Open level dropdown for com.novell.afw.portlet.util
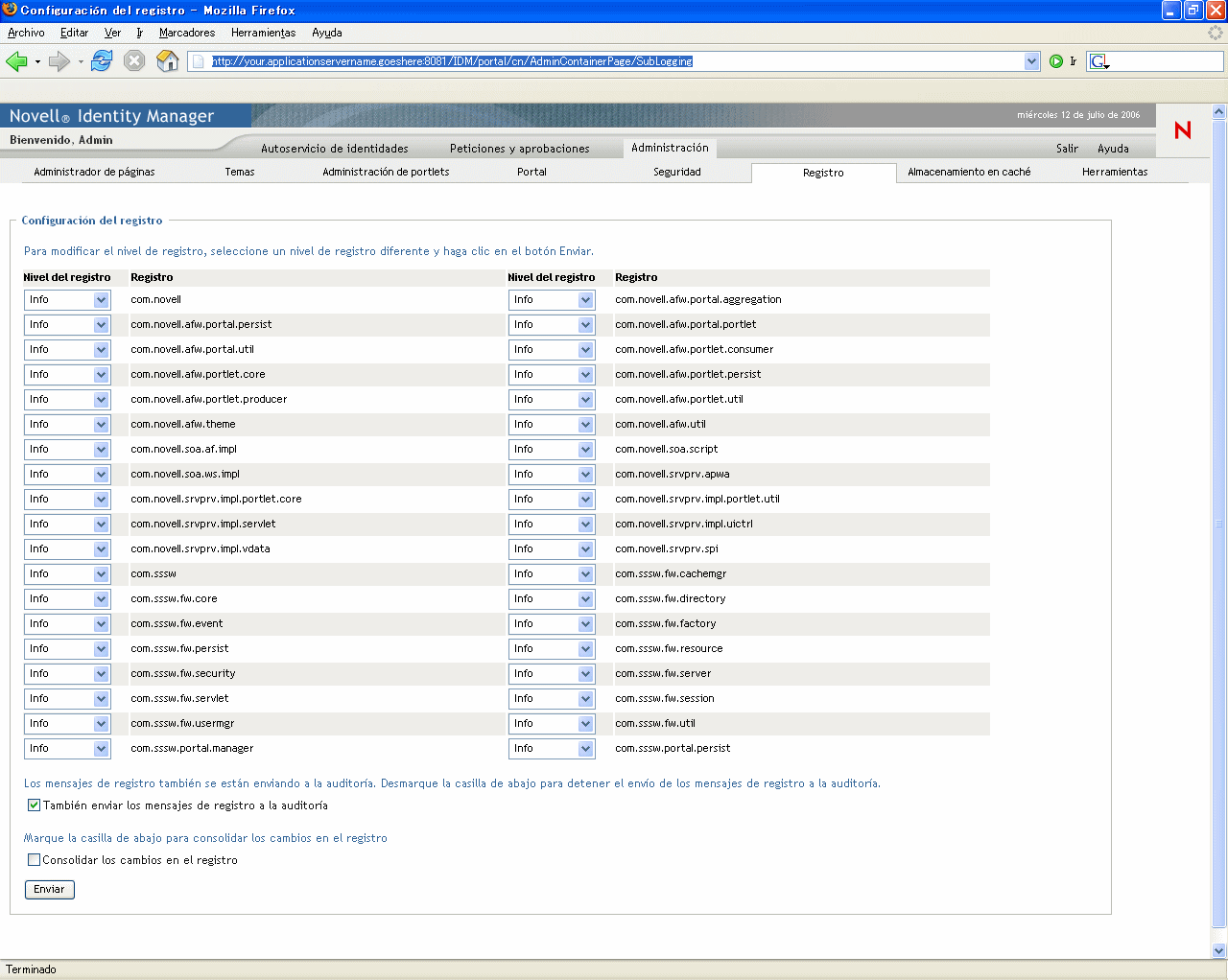1228x980 pixels. point(552,400)
